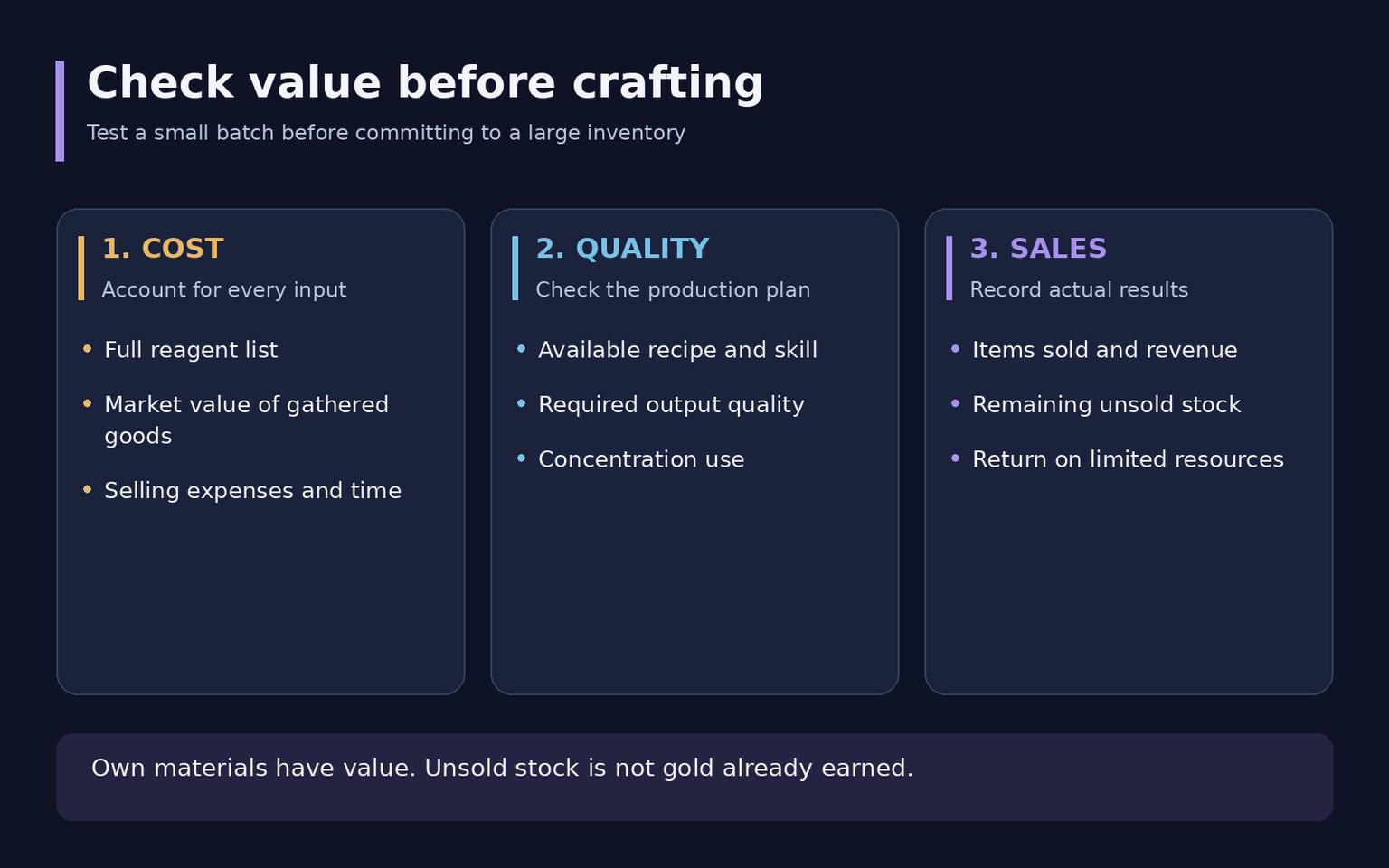1389x868 pixels.
Task: Select the Items sold and revenue item
Action: tap(1104, 350)
